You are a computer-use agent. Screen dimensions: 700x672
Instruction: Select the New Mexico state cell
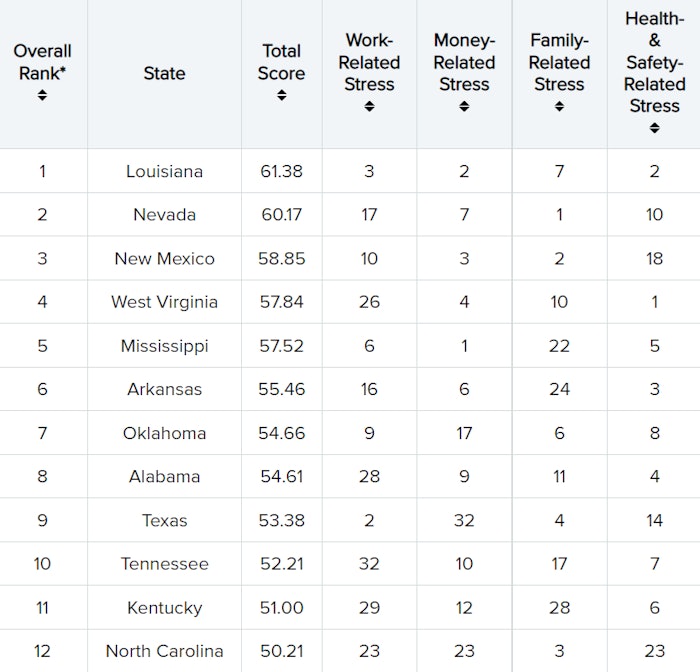(164, 259)
